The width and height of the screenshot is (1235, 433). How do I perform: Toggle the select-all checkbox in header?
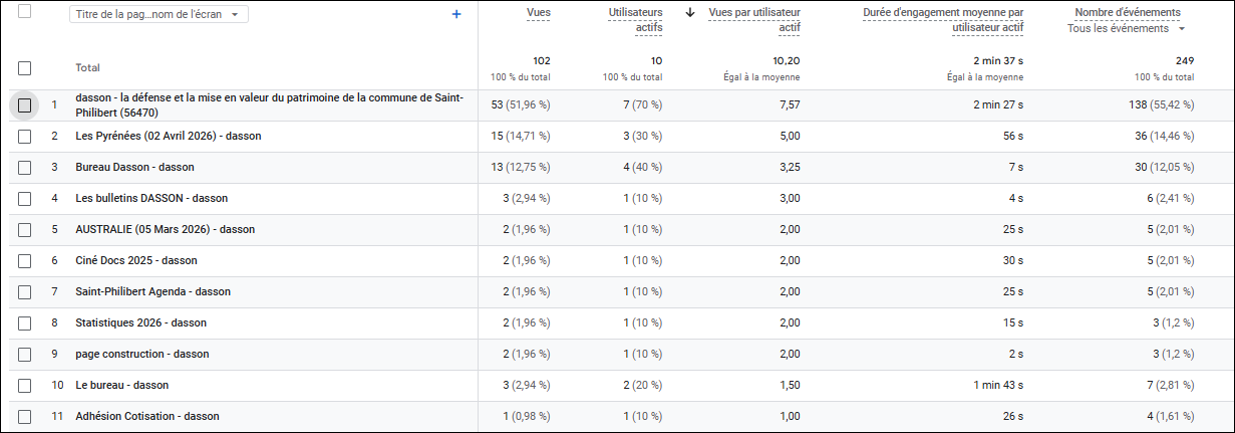point(25,12)
